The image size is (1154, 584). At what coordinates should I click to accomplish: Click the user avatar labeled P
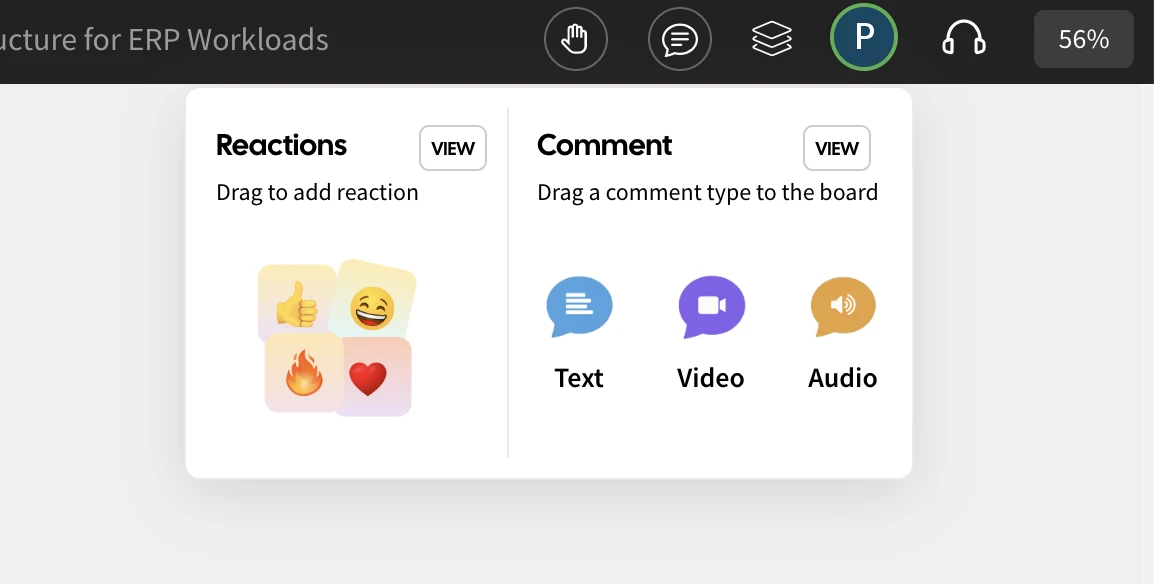point(864,39)
